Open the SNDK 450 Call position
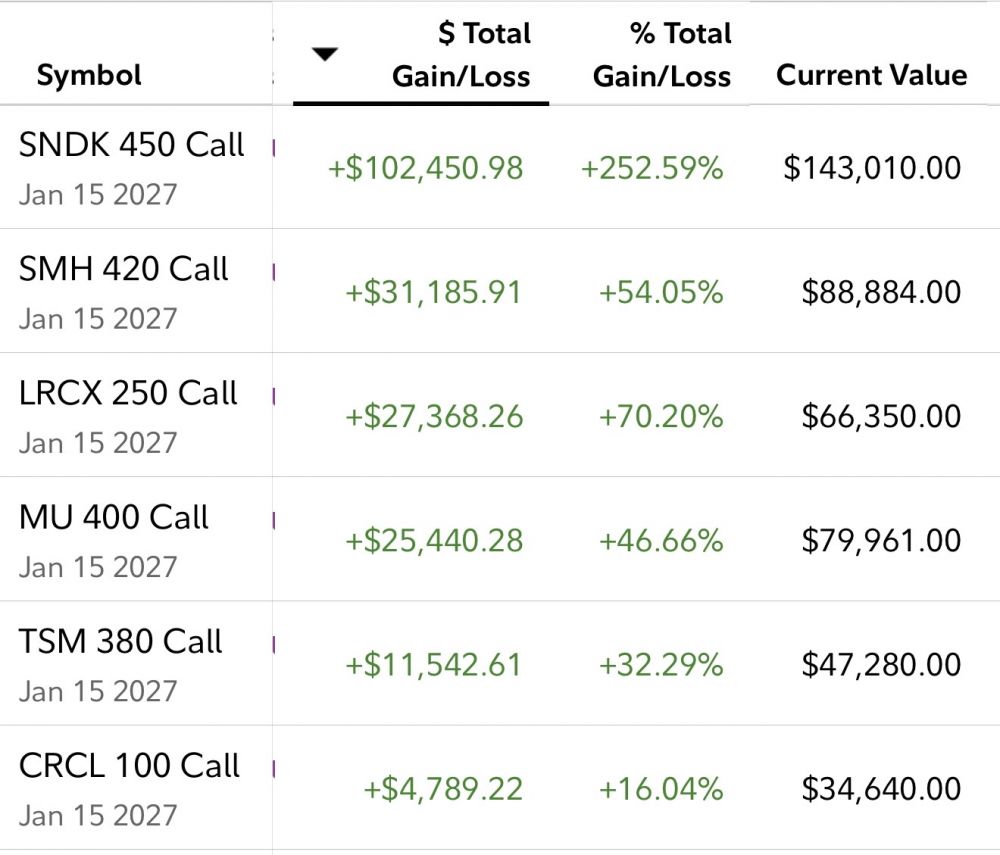 coord(131,146)
